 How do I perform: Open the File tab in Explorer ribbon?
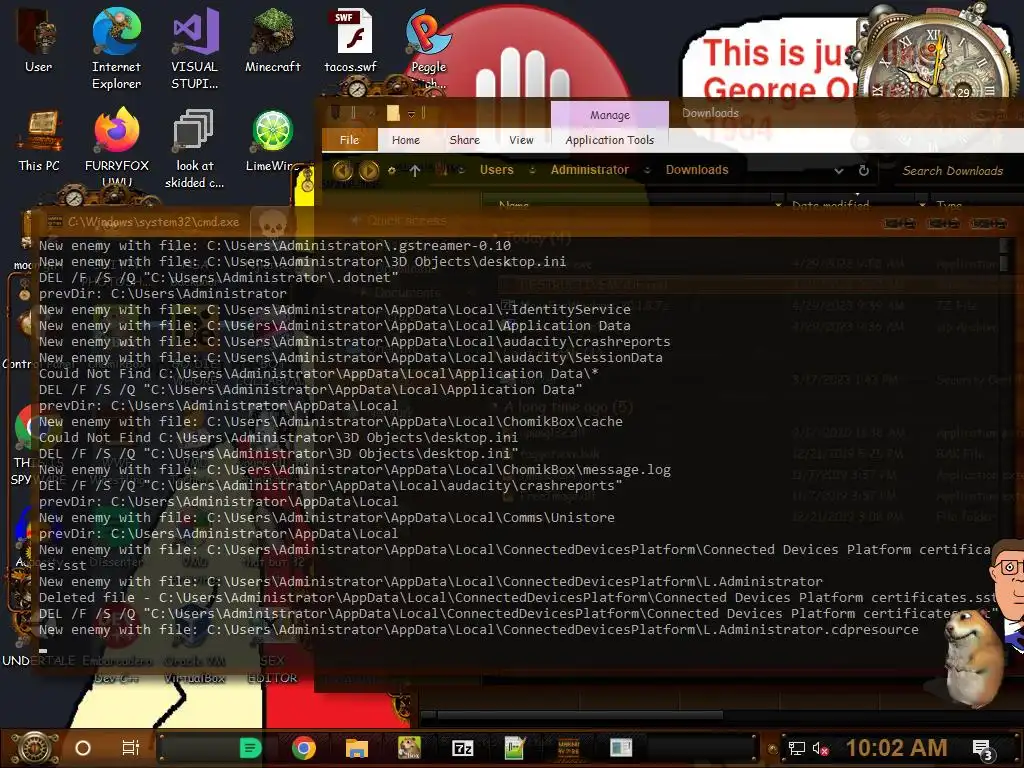tap(349, 140)
